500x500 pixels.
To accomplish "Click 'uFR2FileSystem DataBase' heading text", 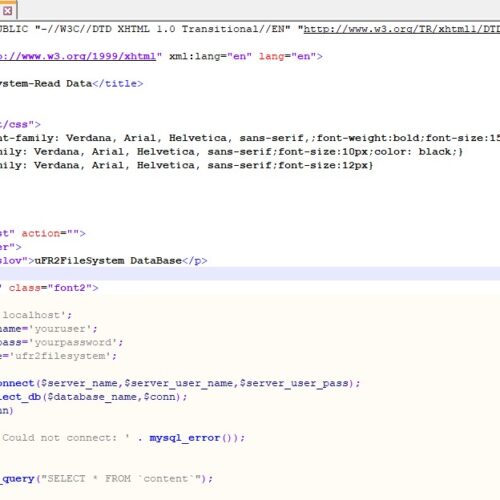I will [x=108, y=261].
